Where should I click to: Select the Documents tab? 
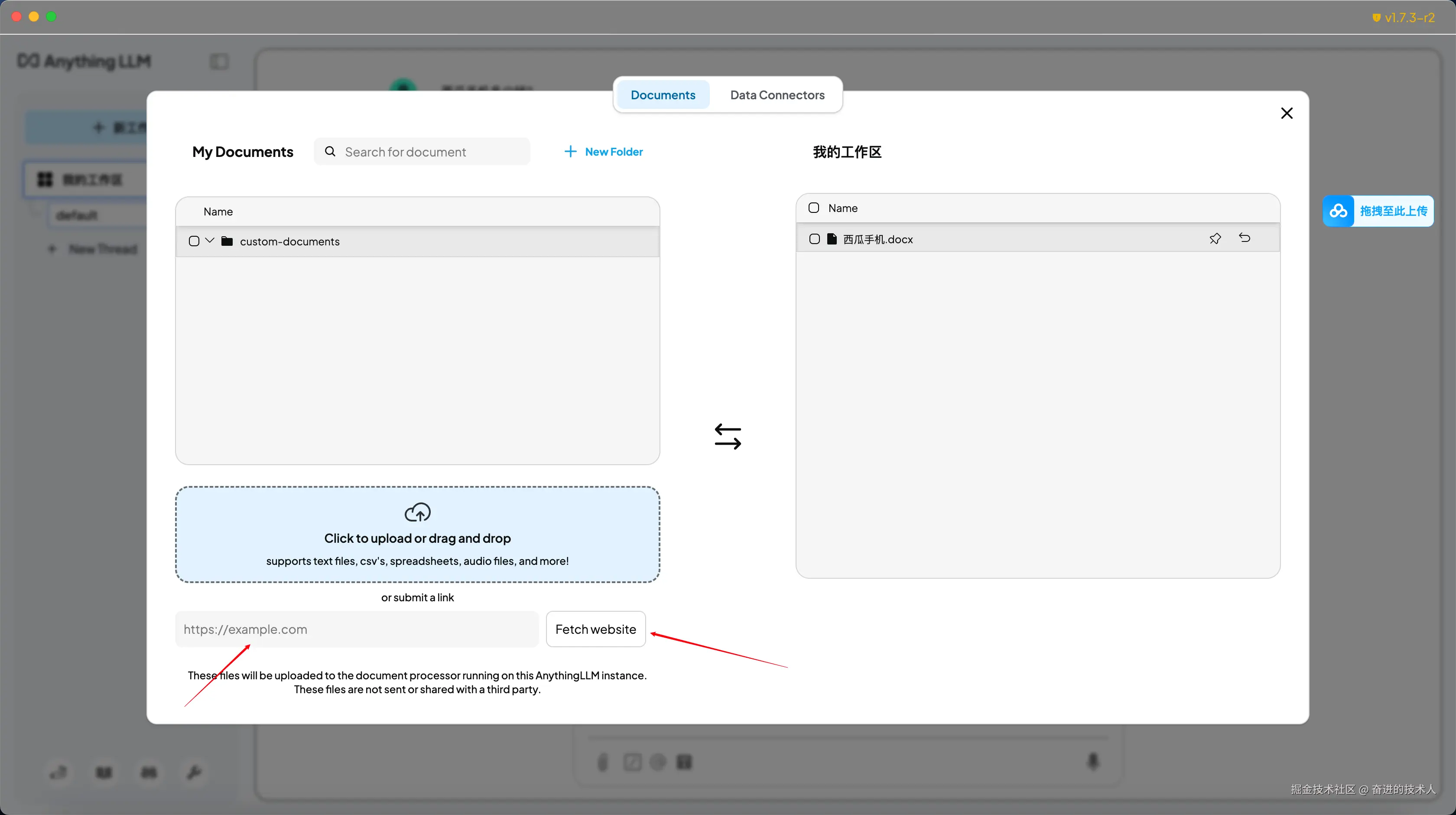[663, 95]
